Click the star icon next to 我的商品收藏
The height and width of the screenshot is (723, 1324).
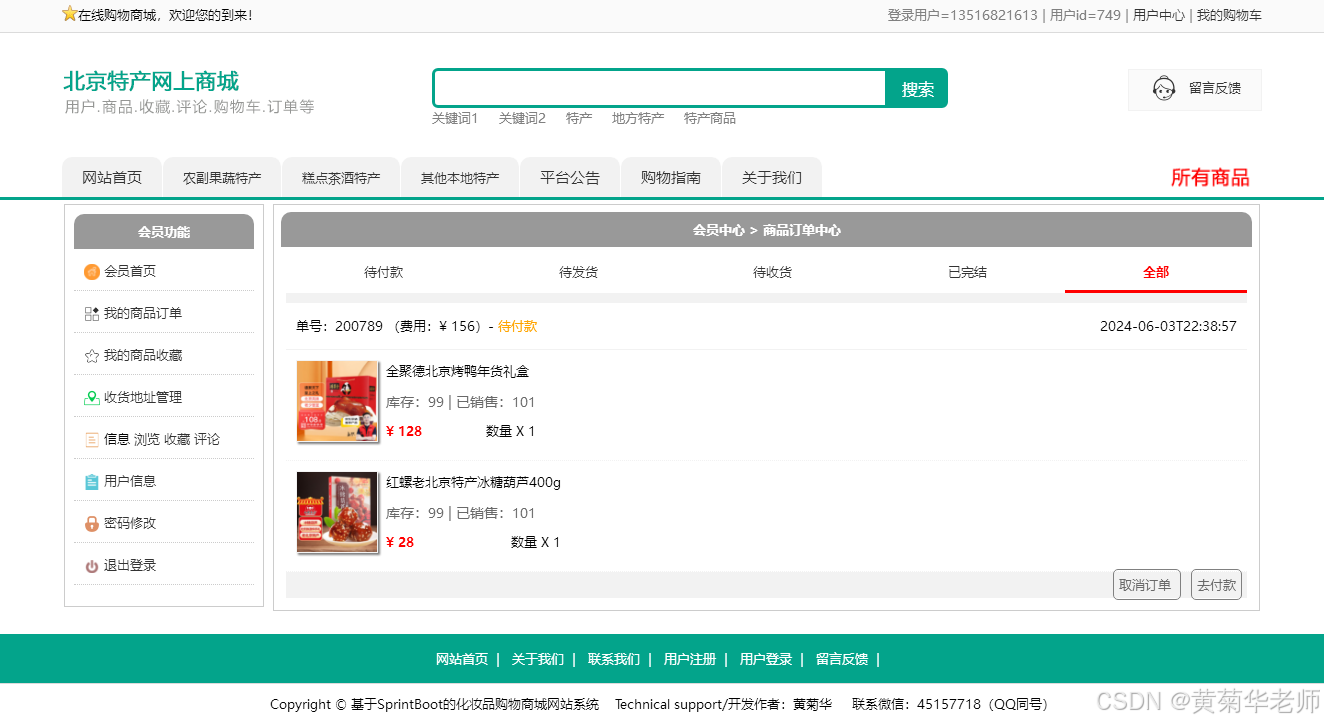(92, 356)
